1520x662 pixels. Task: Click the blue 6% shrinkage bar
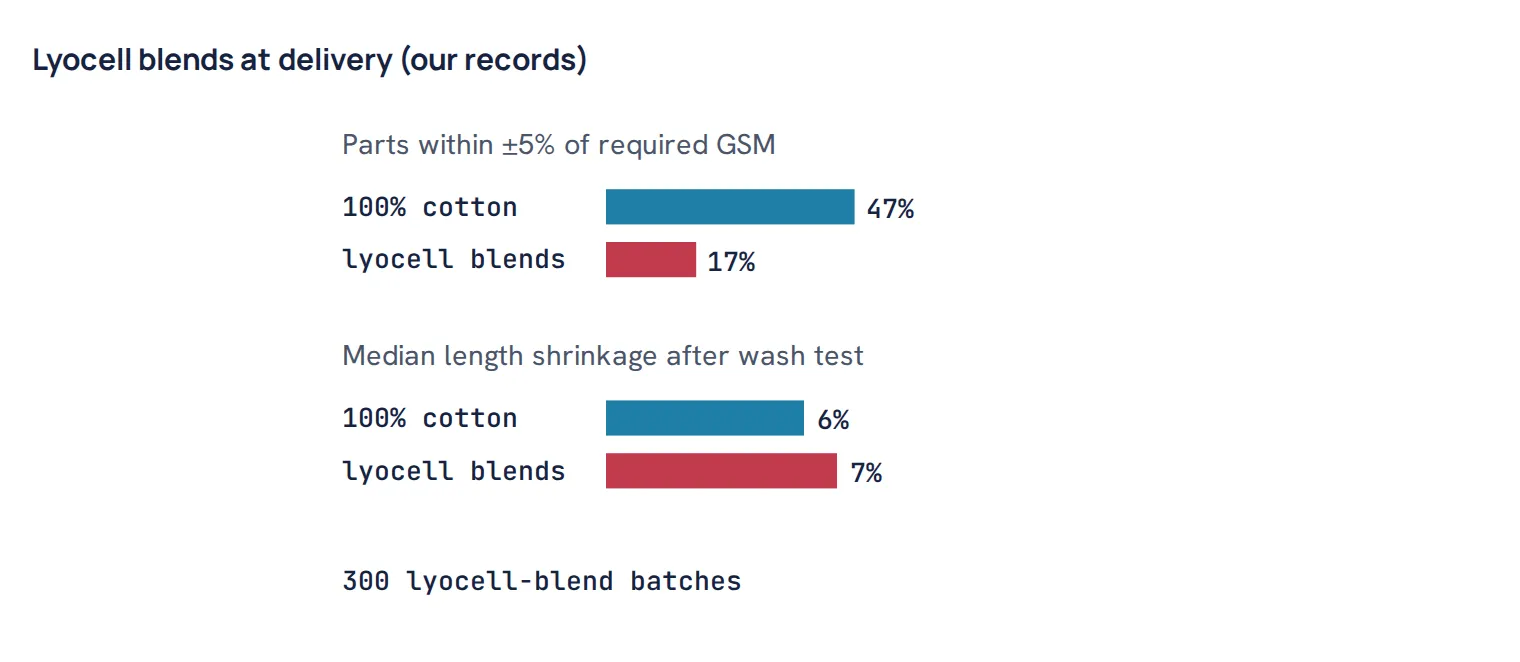point(705,418)
